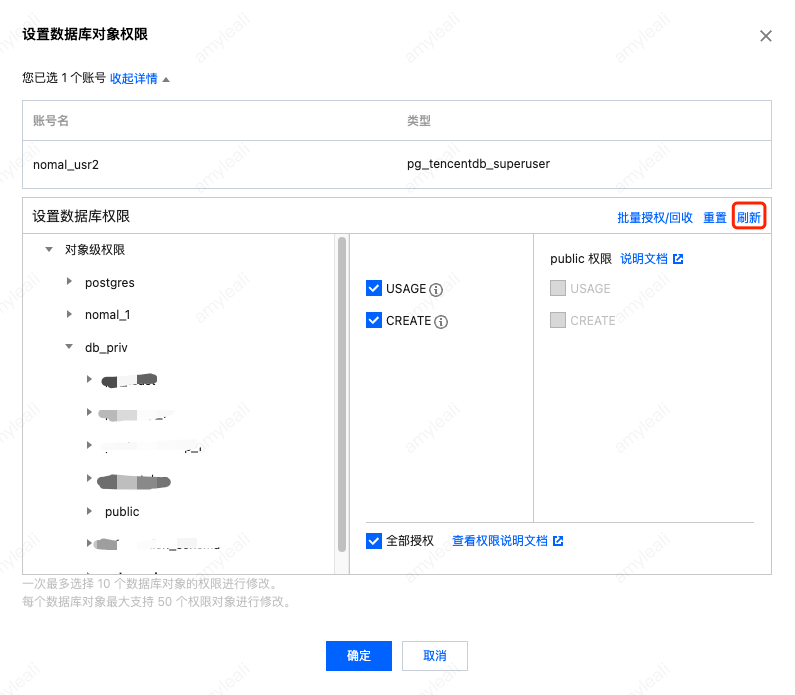This screenshot has width=795, height=695.
Task: Show info tooltip icon next to CREATE
Action: tap(441, 322)
